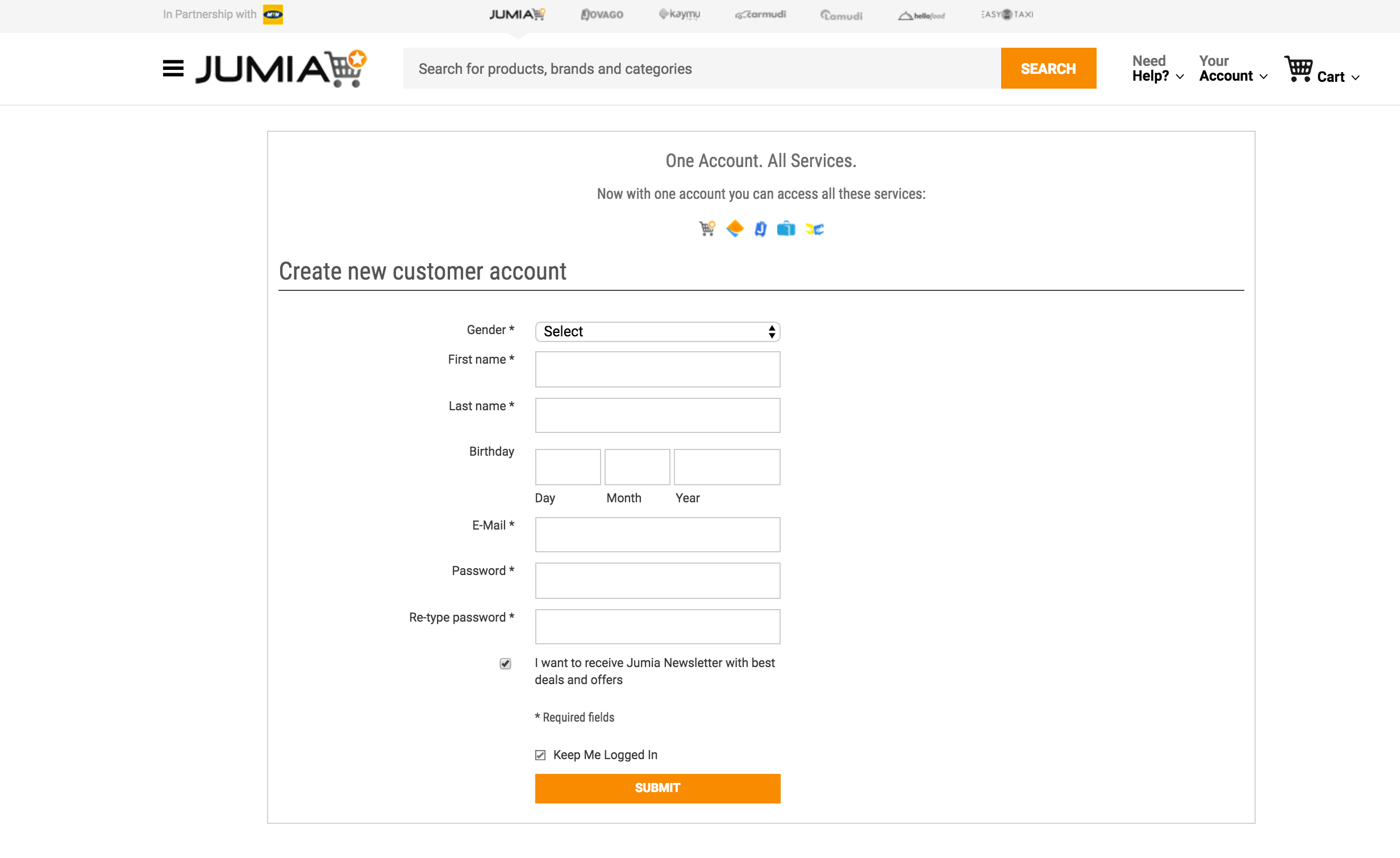Image resolution: width=1400 pixels, height=858 pixels.
Task: Open the shopping cart icon
Action: click(1298, 69)
